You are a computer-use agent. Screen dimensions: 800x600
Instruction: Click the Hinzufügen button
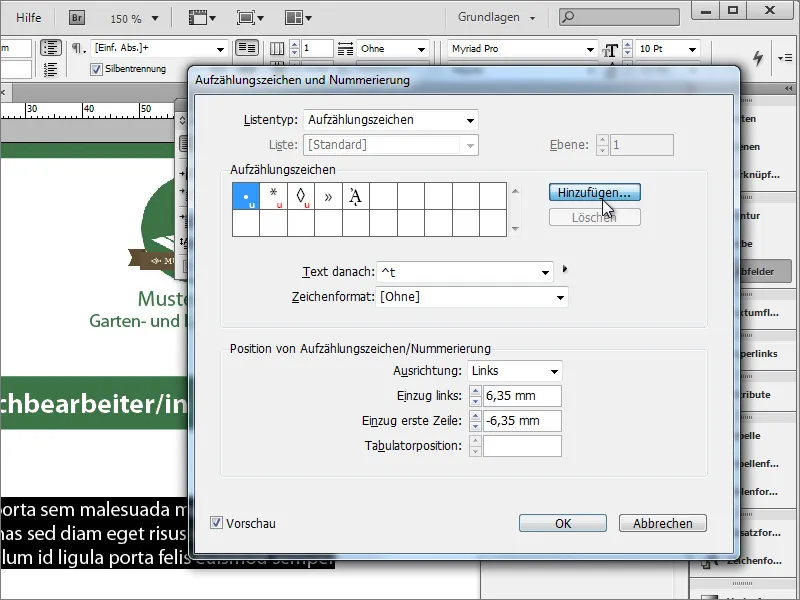click(x=594, y=192)
